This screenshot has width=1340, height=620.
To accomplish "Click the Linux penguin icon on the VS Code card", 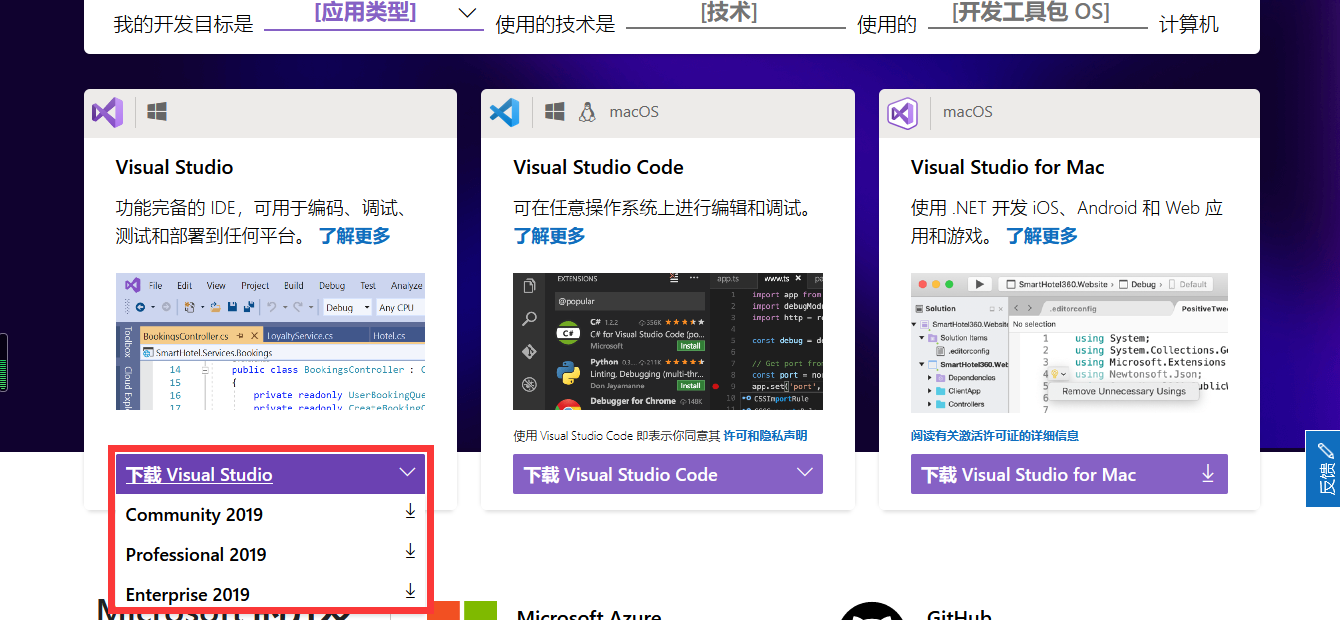I will (x=587, y=112).
